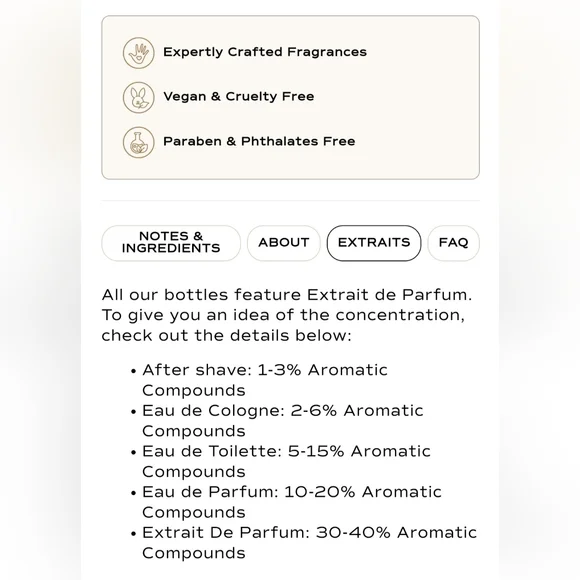Image resolution: width=580 pixels, height=580 pixels.
Task: Click the Eau de Parfum bullet item
Action: pyautogui.click(x=292, y=502)
